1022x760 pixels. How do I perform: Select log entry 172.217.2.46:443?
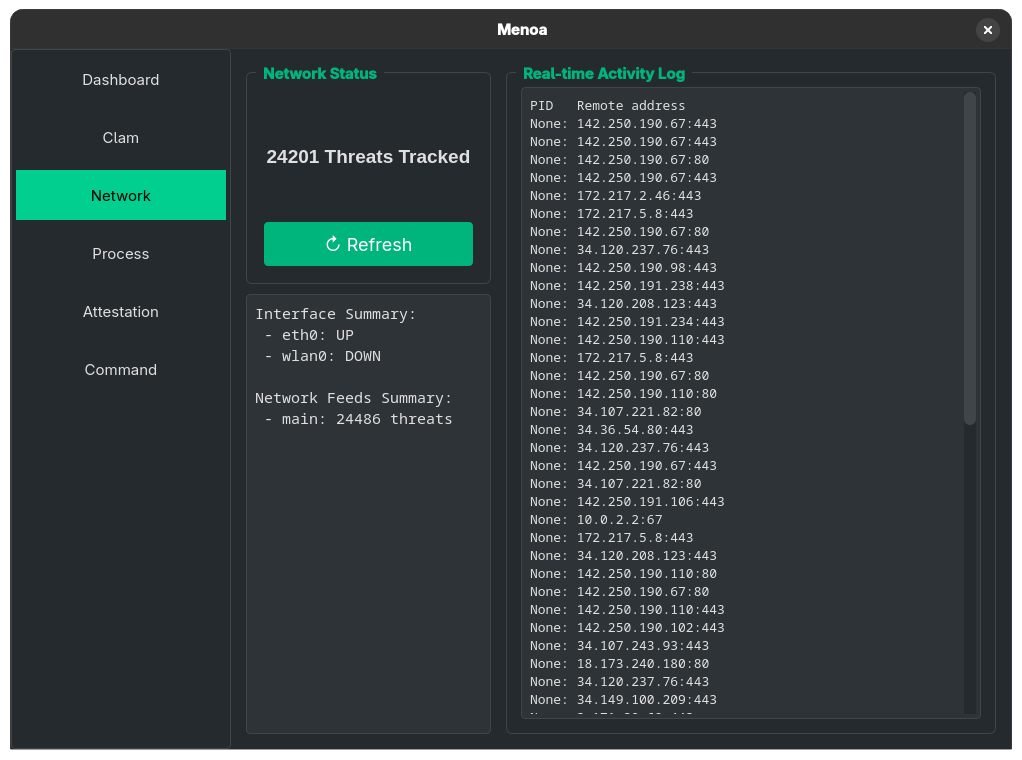(615, 196)
